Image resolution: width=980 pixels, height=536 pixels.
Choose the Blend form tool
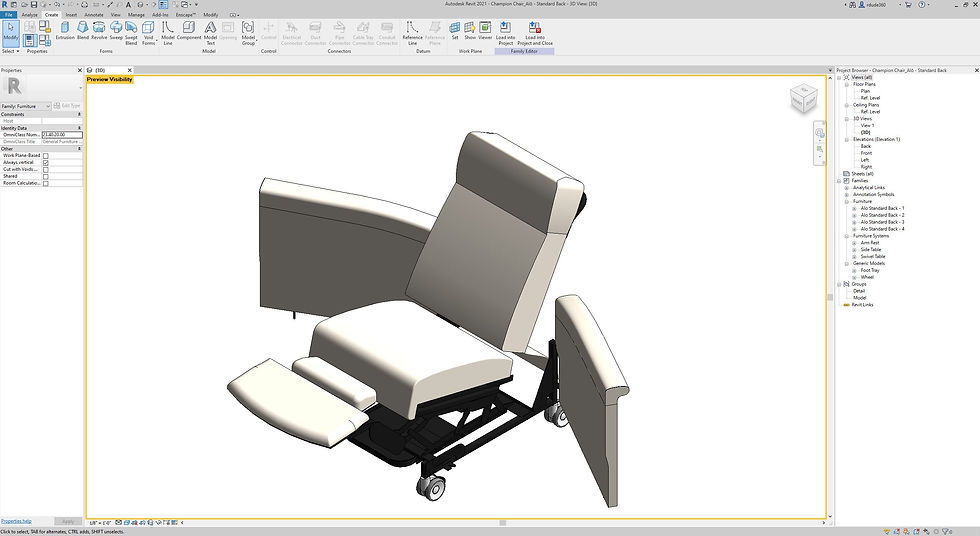tap(82, 31)
